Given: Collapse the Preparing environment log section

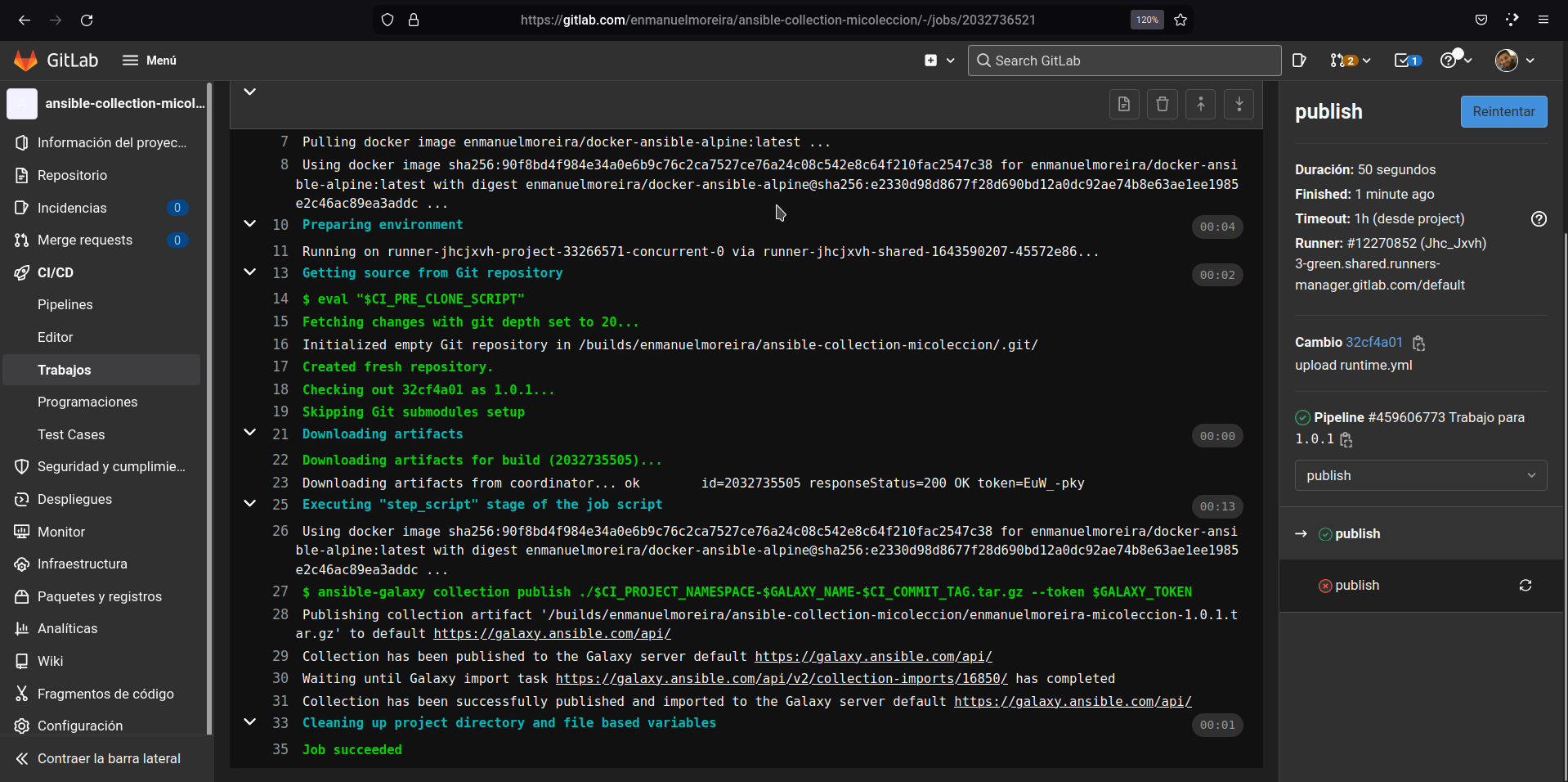Looking at the screenshot, I should click(x=250, y=223).
